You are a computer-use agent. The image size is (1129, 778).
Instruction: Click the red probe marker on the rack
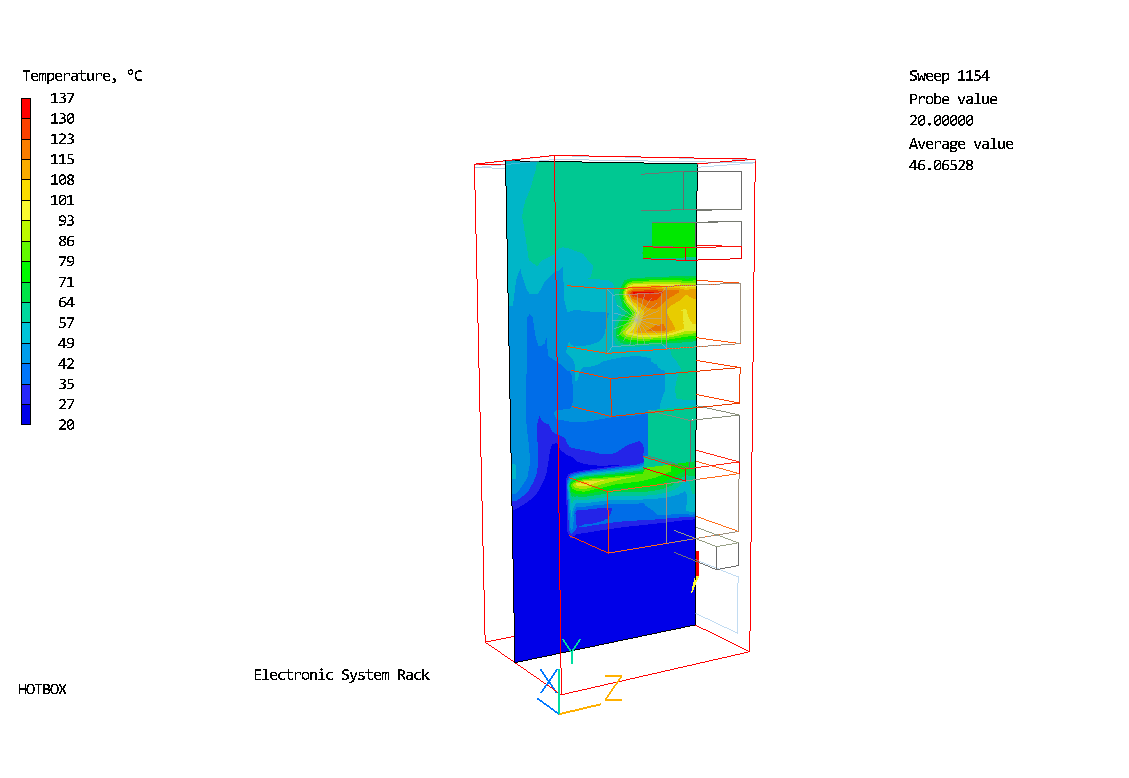pyautogui.click(x=696, y=563)
